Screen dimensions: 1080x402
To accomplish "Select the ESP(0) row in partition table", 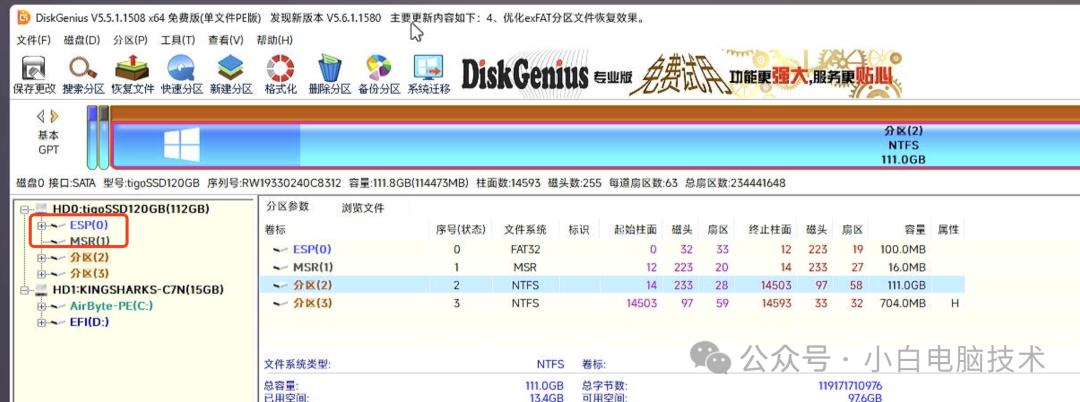I will [613, 249].
